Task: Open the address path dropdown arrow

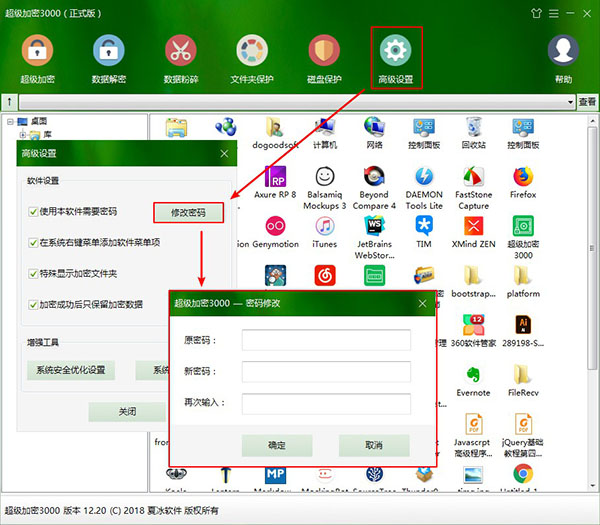Action: click(570, 102)
